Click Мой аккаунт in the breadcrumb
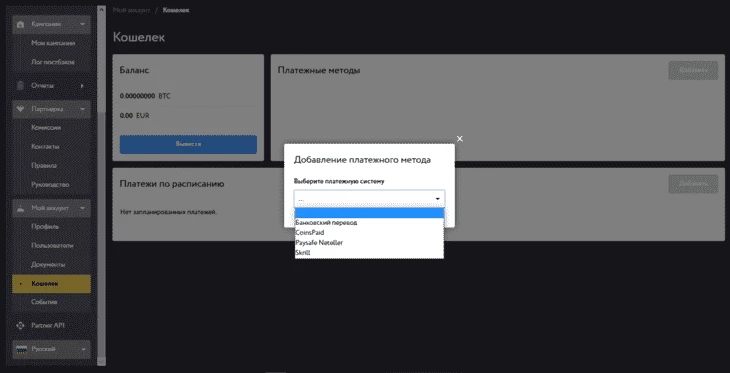This screenshot has height=373, width=730. coord(131,10)
